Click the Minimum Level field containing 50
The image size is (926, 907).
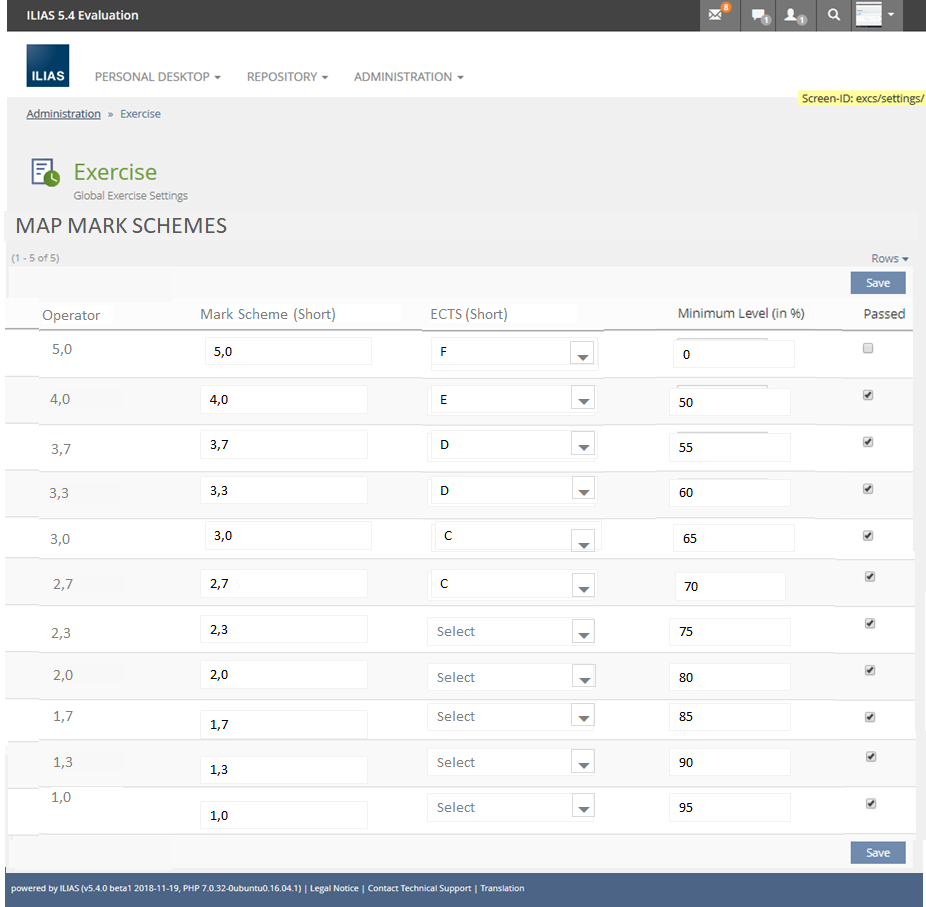[x=729, y=402]
